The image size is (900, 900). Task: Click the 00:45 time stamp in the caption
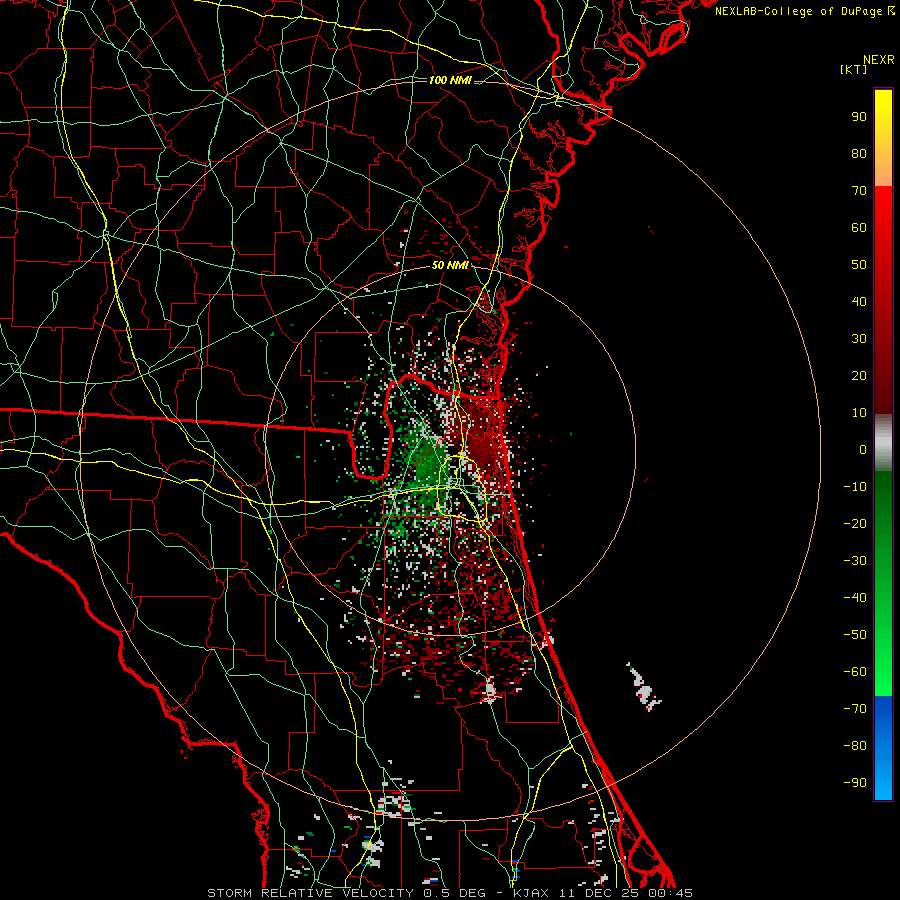click(x=669, y=893)
